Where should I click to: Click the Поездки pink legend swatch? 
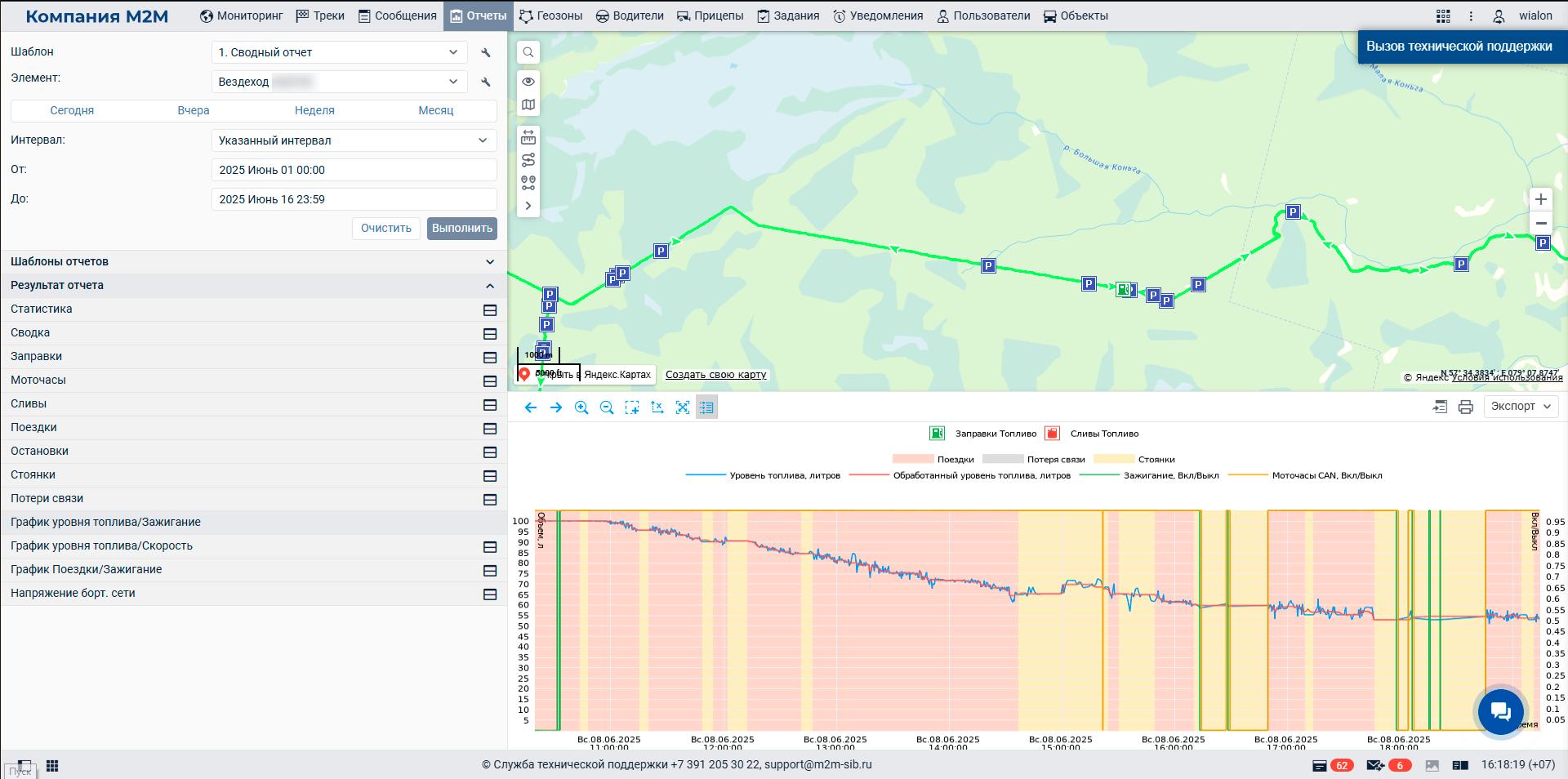(912, 460)
